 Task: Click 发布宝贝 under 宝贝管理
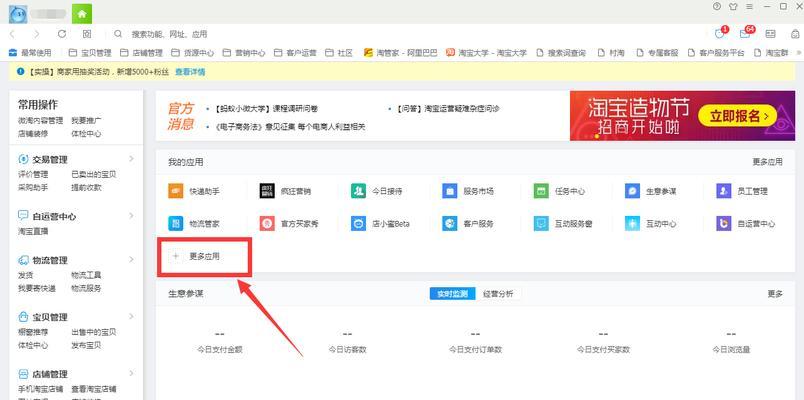click(x=86, y=345)
